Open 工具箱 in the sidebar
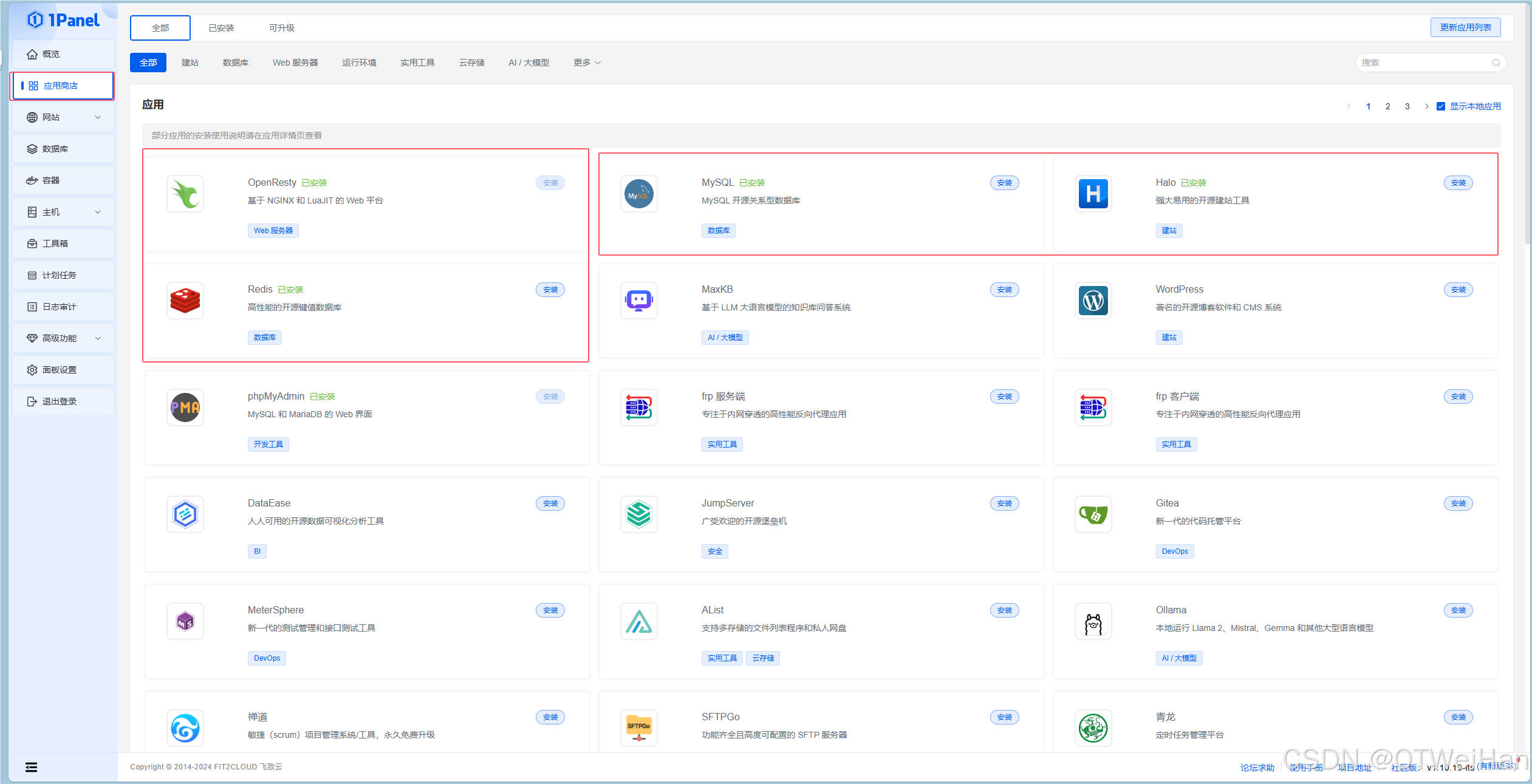Viewport: 1532px width, 784px height. coord(63,244)
